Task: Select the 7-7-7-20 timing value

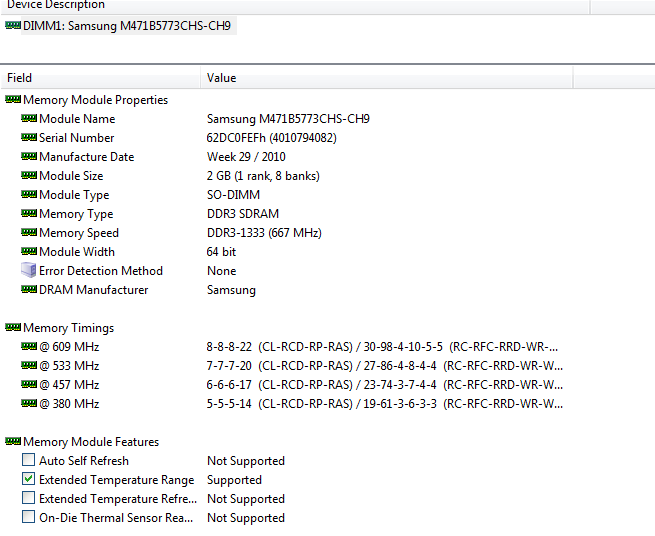Action: tap(229, 366)
